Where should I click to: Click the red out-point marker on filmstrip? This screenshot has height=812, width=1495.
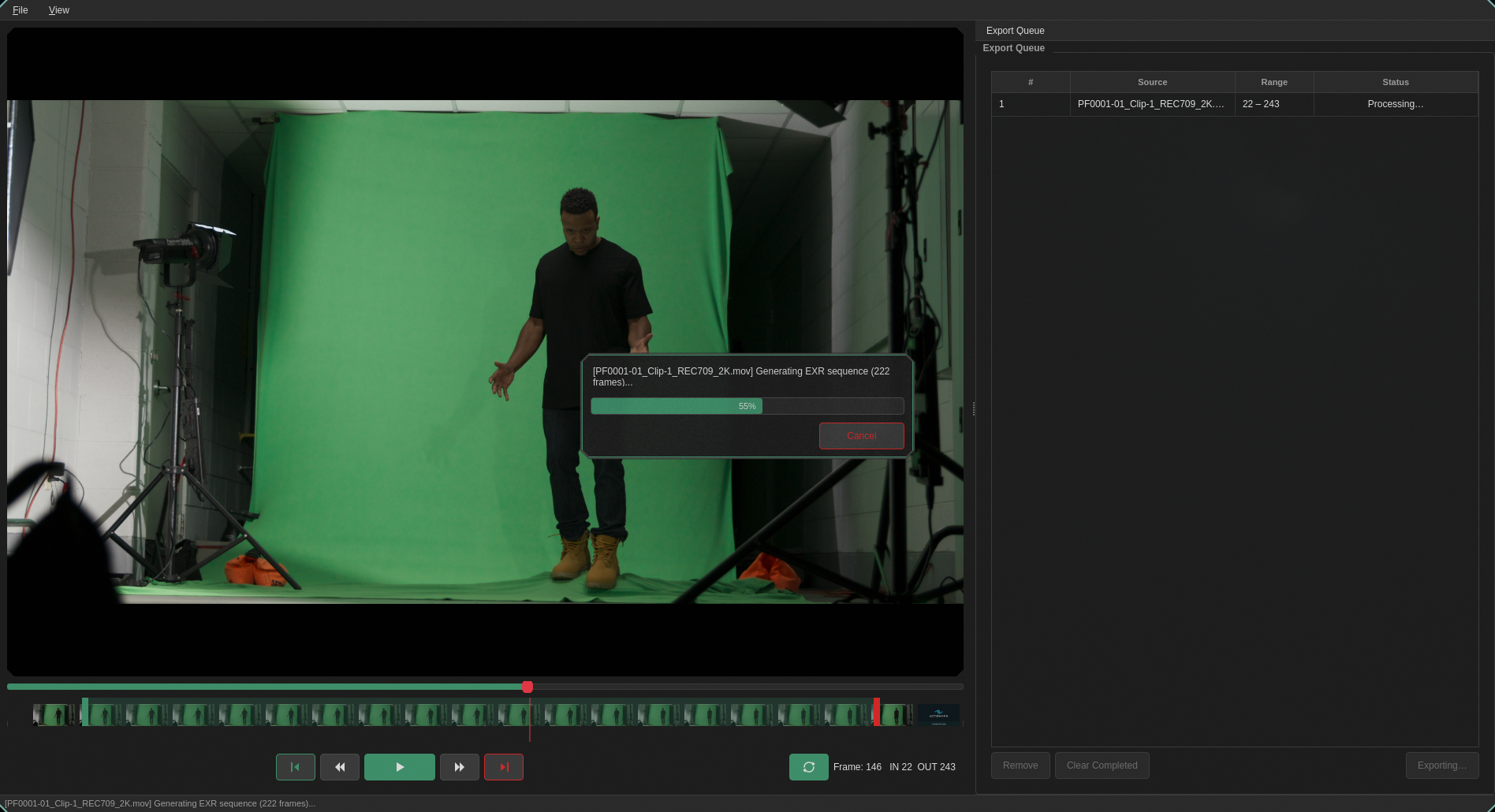[877, 712]
